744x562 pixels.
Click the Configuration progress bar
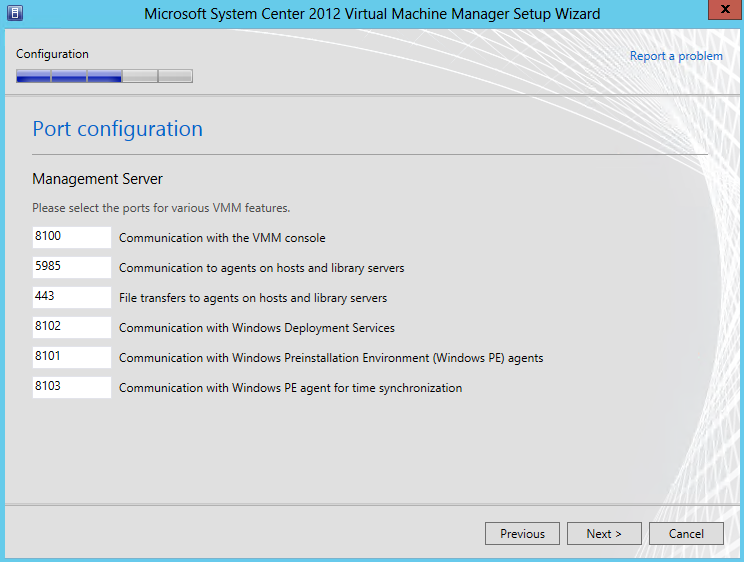104,76
